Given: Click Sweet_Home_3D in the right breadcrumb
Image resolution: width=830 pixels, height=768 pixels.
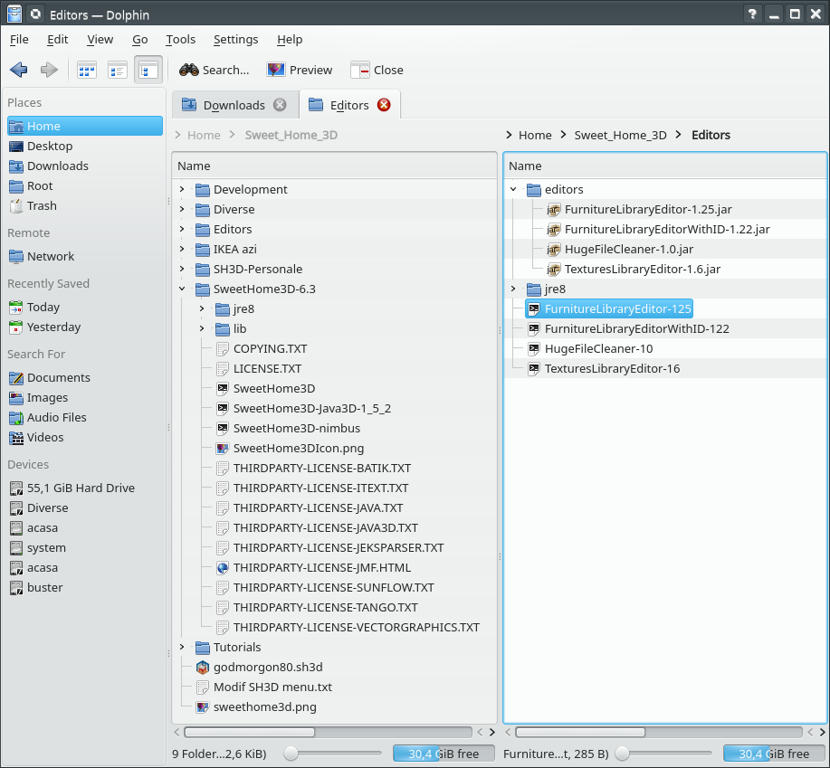Looking at the screenshot, I should tap(620, 135).
